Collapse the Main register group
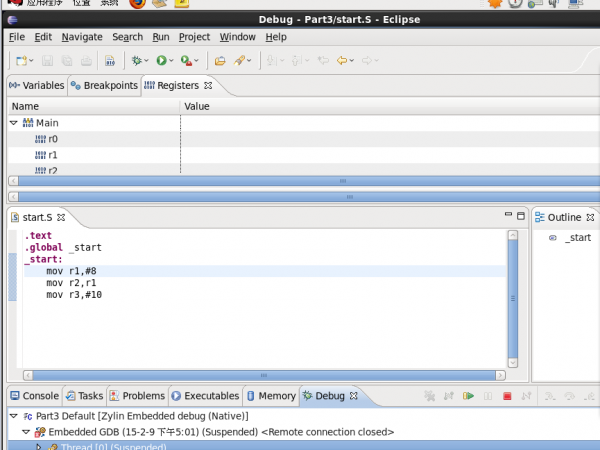The height and width of the screenshot is (450, 600). (14, 123)
